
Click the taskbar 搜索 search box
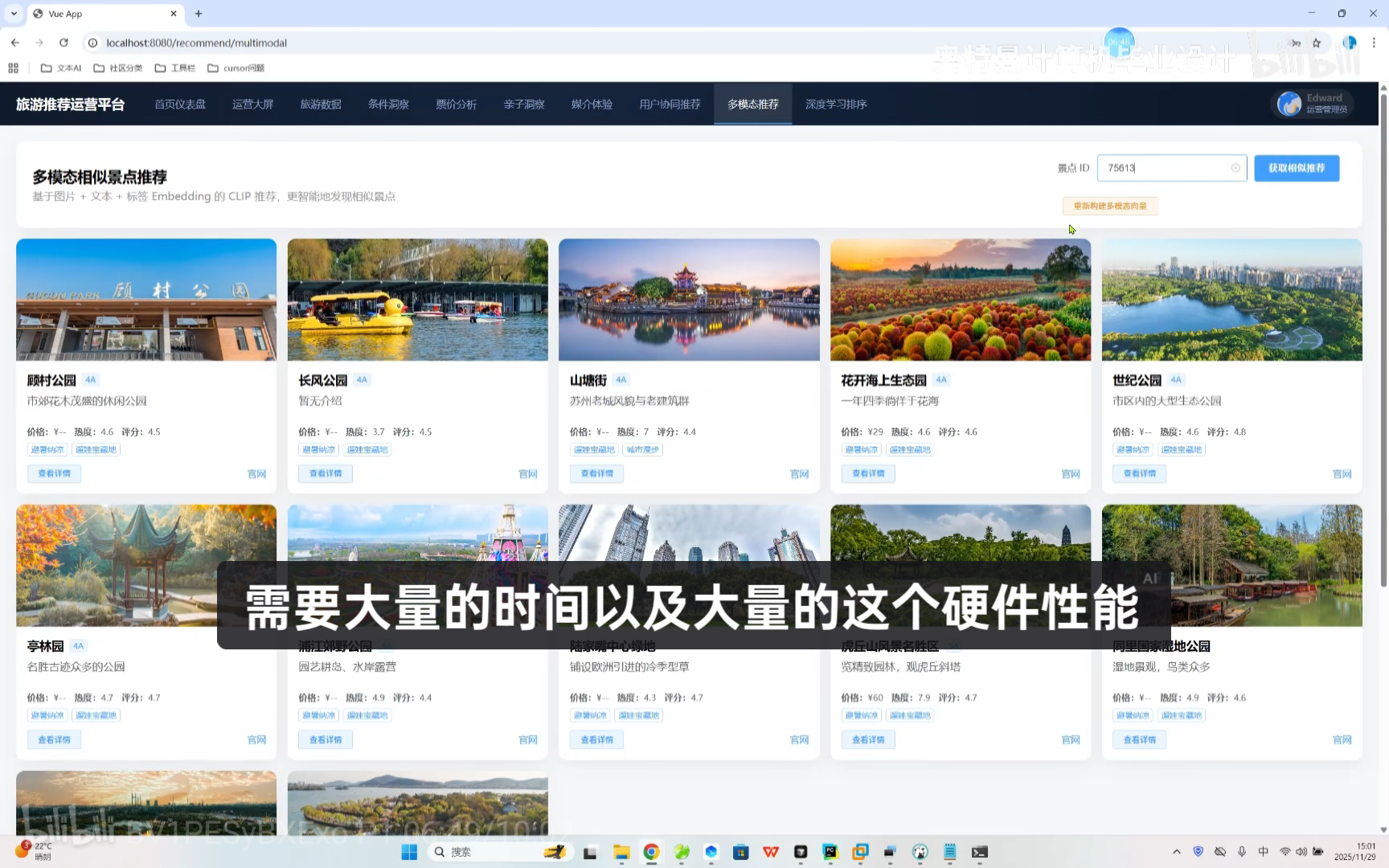click(500, 852)
